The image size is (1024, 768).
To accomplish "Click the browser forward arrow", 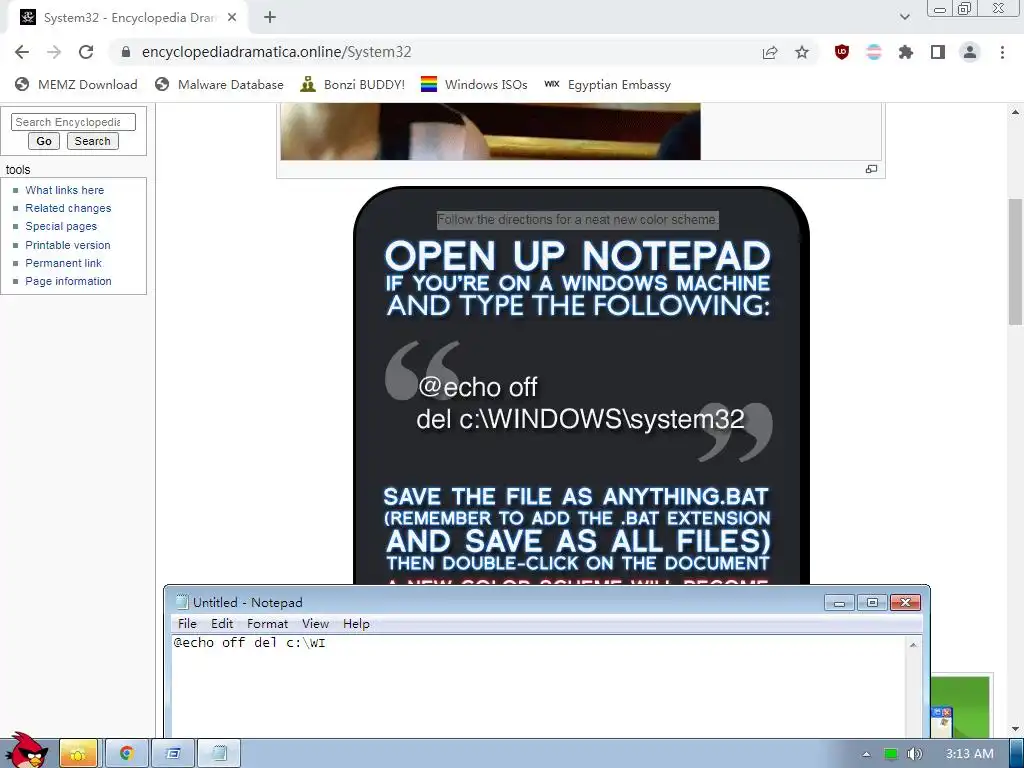I will tap(54, 52).
